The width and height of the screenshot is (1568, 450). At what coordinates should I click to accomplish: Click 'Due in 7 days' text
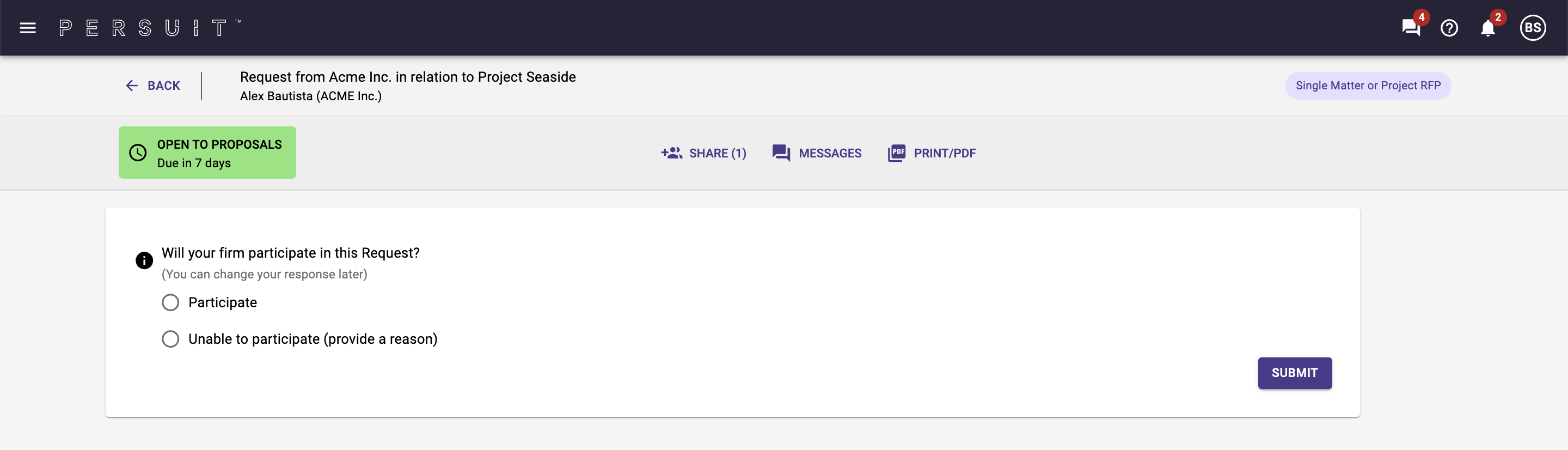194,163
